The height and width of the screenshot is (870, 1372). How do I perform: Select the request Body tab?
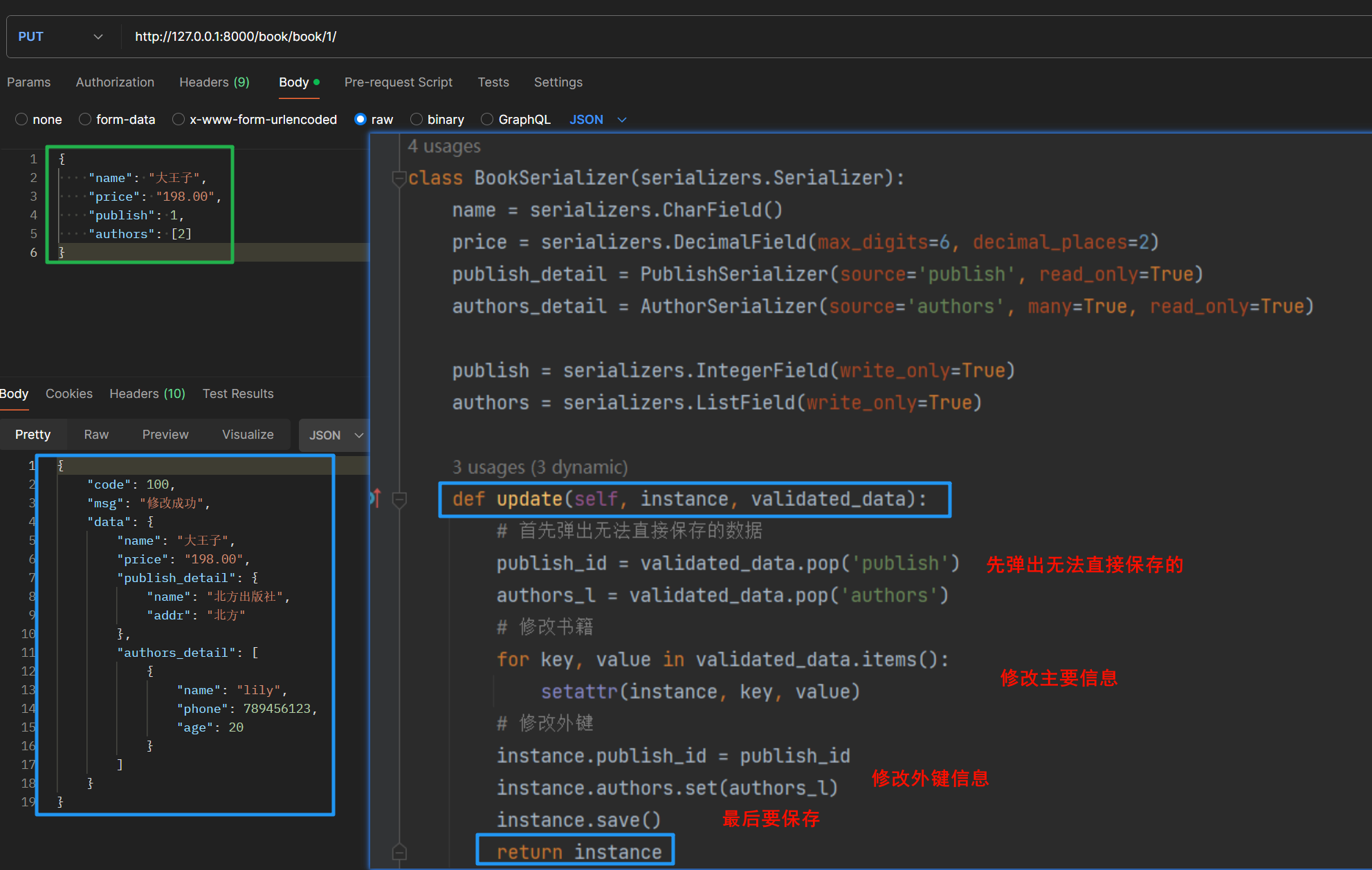coord(299,82)
